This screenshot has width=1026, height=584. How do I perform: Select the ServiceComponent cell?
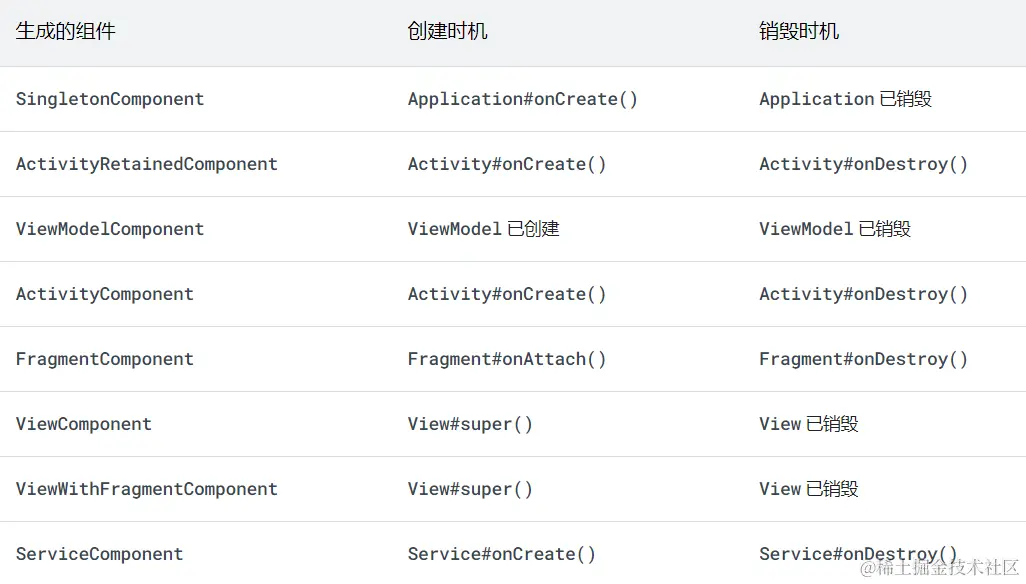(x=100, y=554)
